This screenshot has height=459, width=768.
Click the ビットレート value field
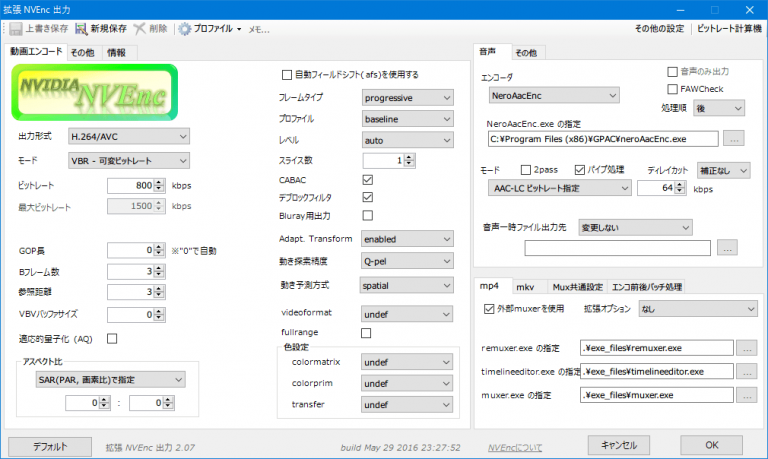click(x=131, y=186)
